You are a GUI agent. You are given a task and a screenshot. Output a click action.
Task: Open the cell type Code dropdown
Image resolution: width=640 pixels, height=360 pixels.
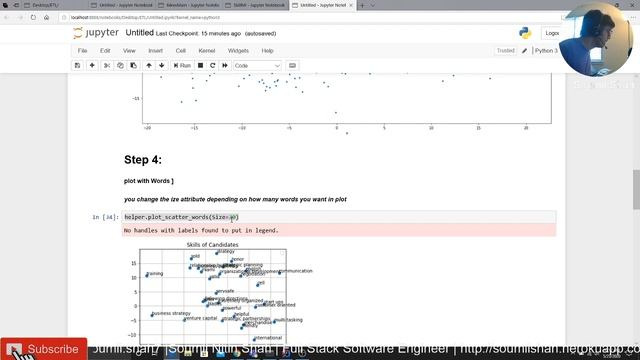257,65
